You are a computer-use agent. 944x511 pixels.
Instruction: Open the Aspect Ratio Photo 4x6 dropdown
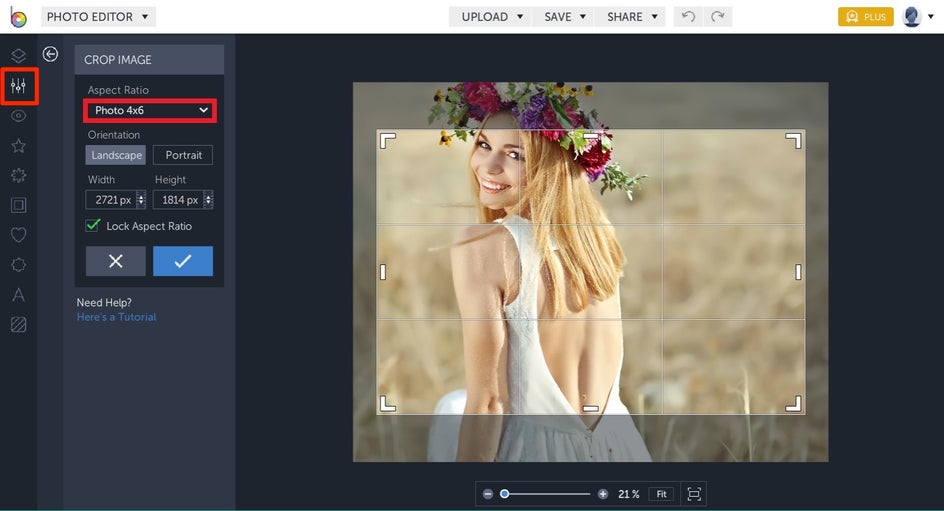pos(150,110)
